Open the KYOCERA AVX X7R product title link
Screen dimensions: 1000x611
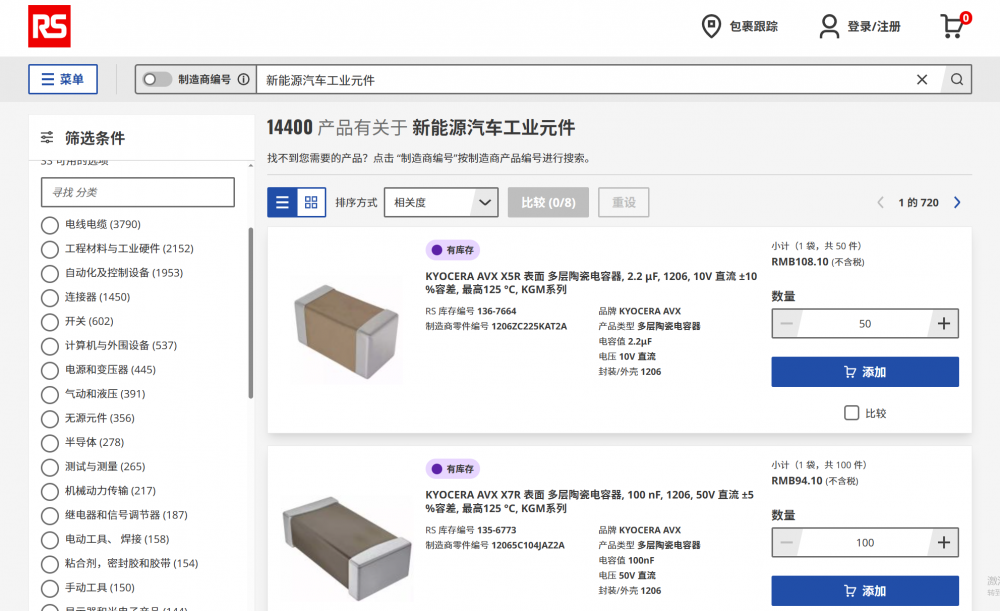click(589, 501)
